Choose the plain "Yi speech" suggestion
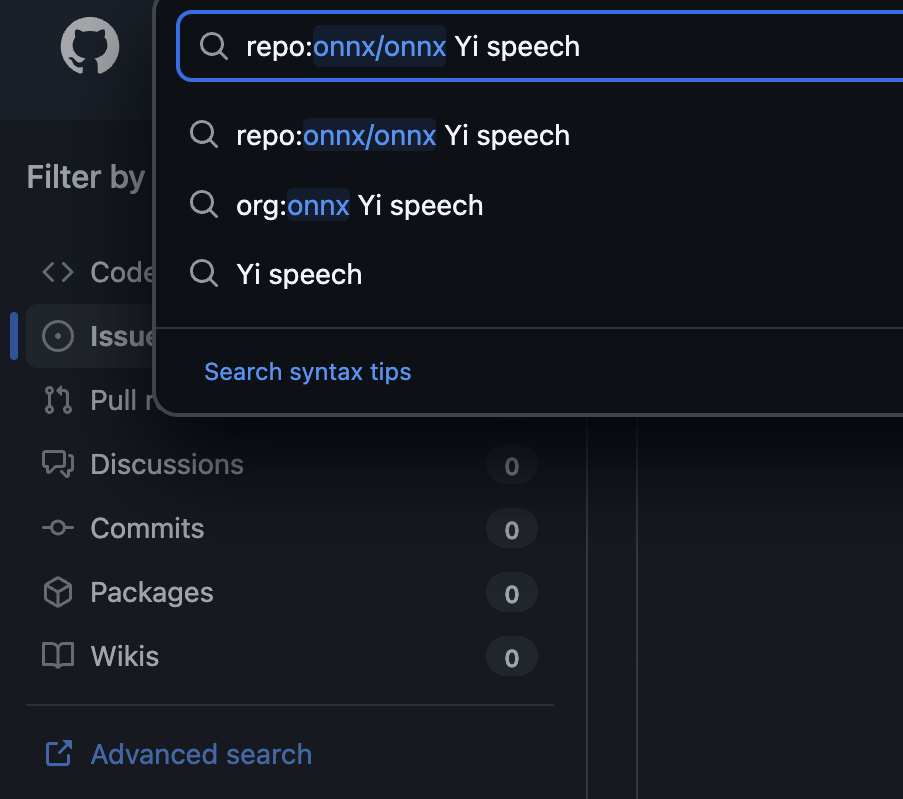 pyautogui.click(x=299, y=275)
